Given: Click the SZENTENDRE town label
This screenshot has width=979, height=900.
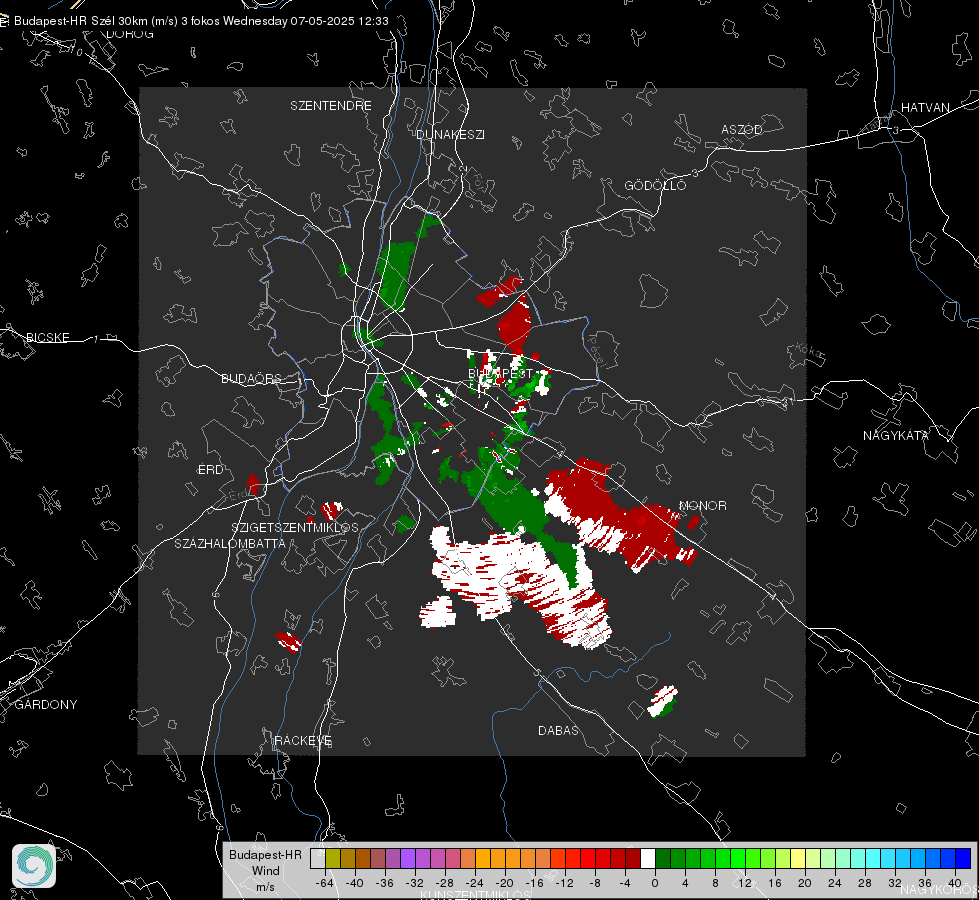Looking at the screenshot, I should click(x=330, y=106).
